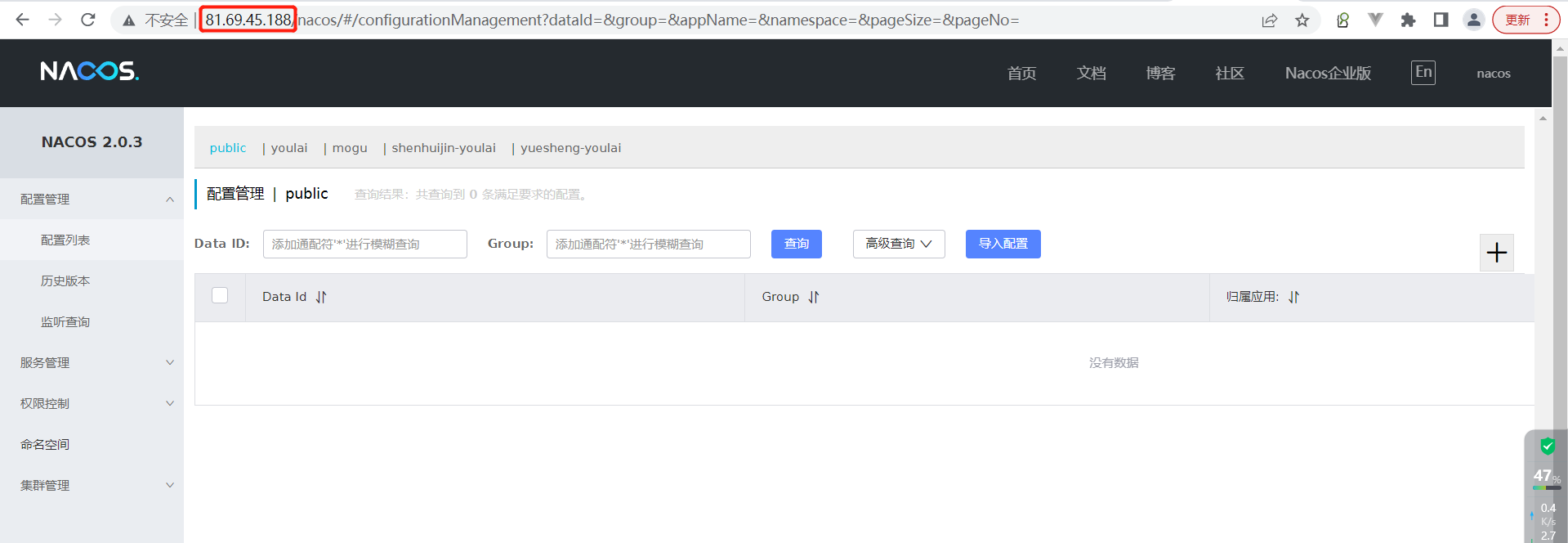Viewport: 1568px width, 543px height.
Task: Switch to the youlai namespace tab
Action: click(x=289, y=148)
